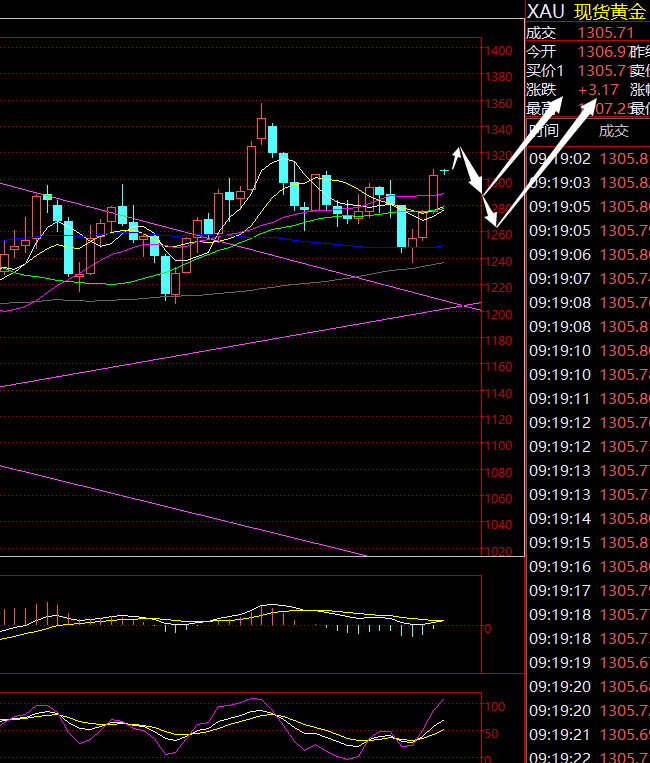650x763 pixels.
Task: Select the 09:19:02 tick record row
Action: tap(588, 158)
